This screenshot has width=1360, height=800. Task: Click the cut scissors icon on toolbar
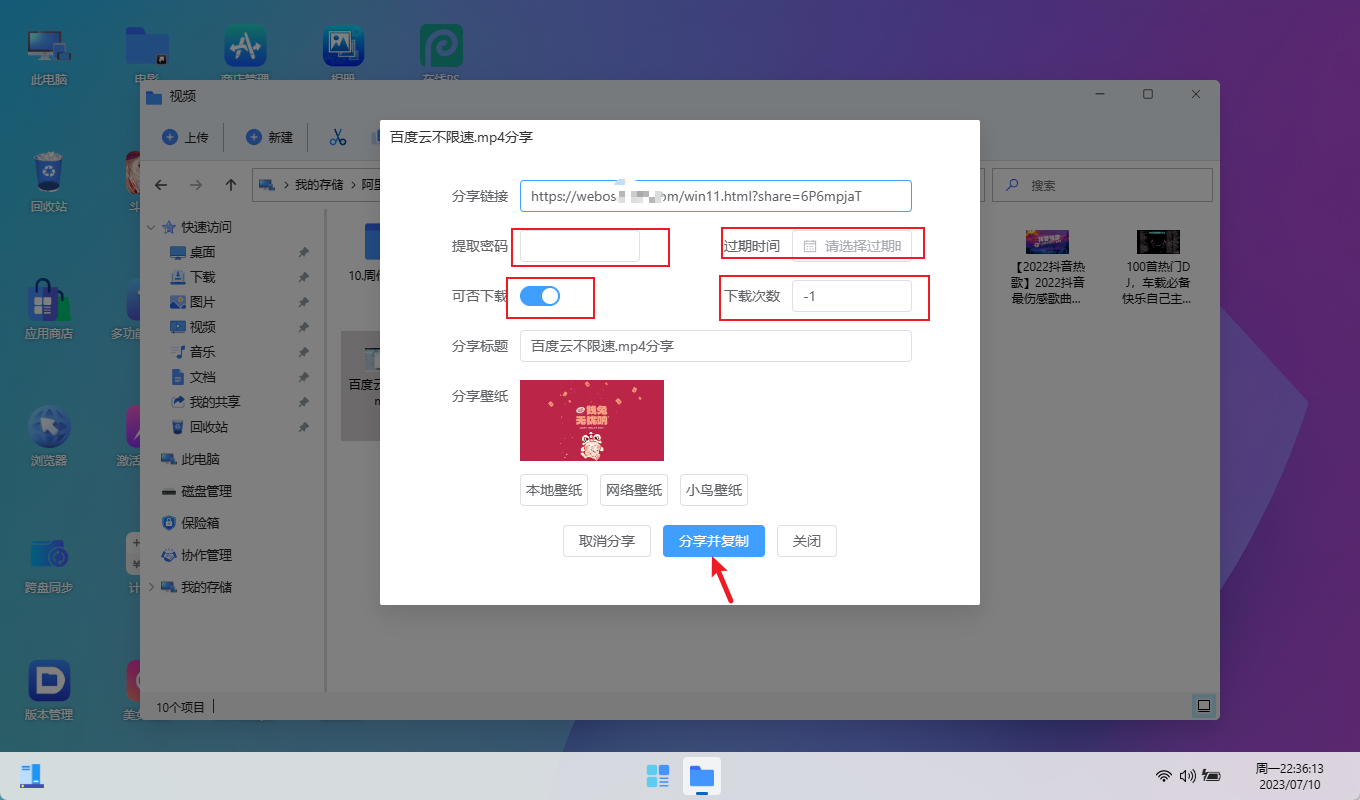coord(337,137)
